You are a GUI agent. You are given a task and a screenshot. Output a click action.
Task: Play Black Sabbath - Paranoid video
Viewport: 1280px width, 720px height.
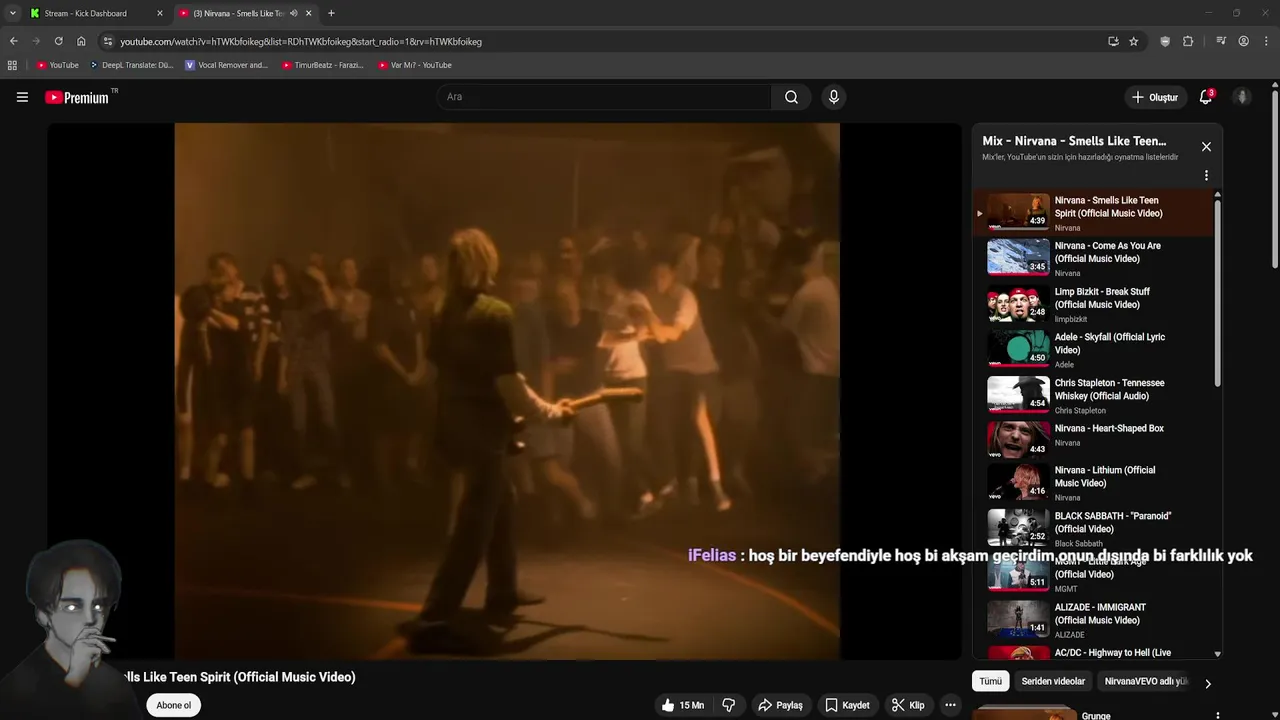click(1093, 527)
